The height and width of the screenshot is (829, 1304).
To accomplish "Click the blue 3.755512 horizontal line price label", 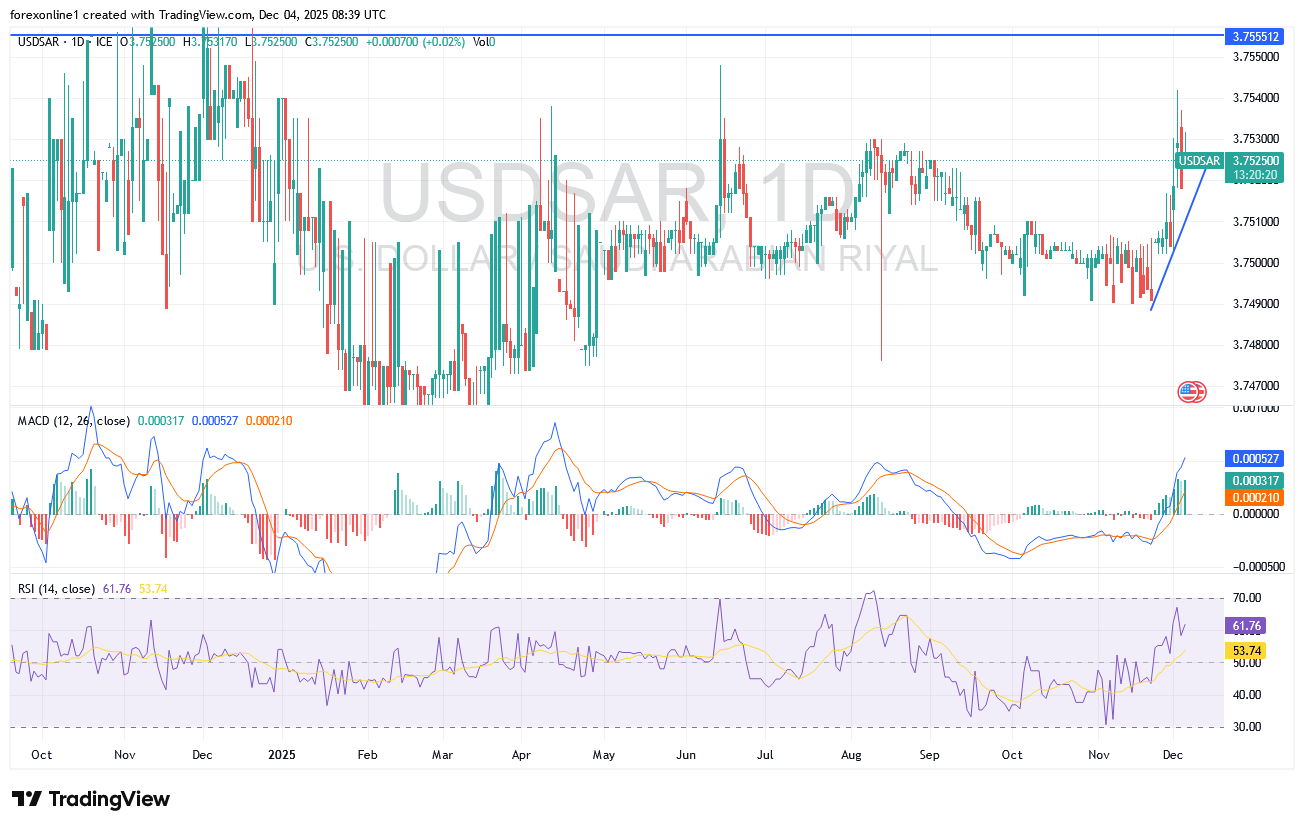I will click(x=1259, y=36).
